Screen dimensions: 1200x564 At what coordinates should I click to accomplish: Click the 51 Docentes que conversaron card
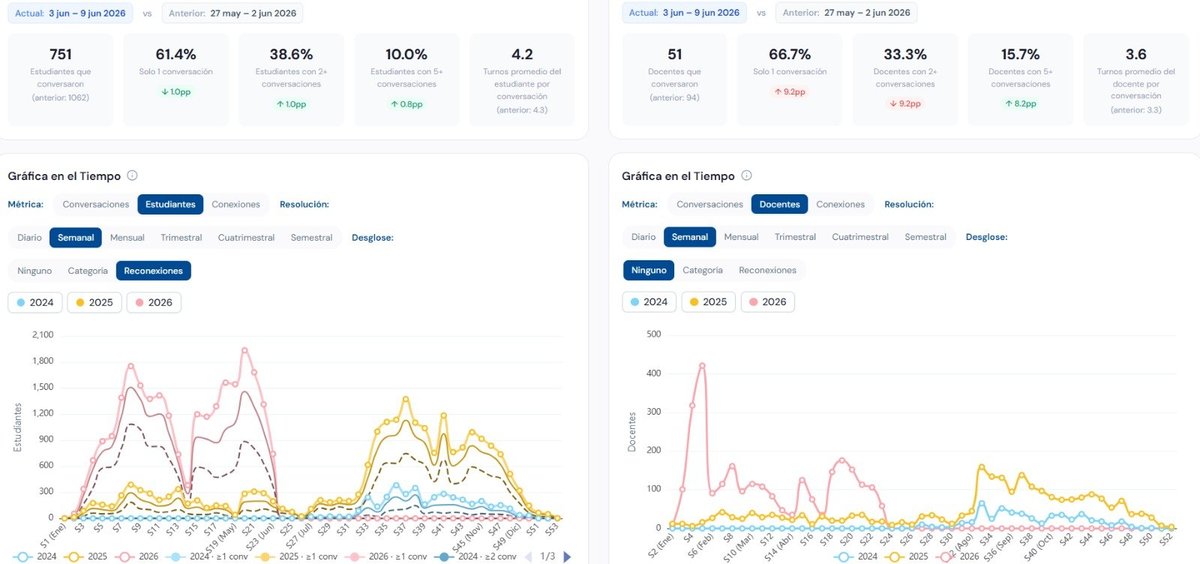pyautogui.click(x=674, y=79)
